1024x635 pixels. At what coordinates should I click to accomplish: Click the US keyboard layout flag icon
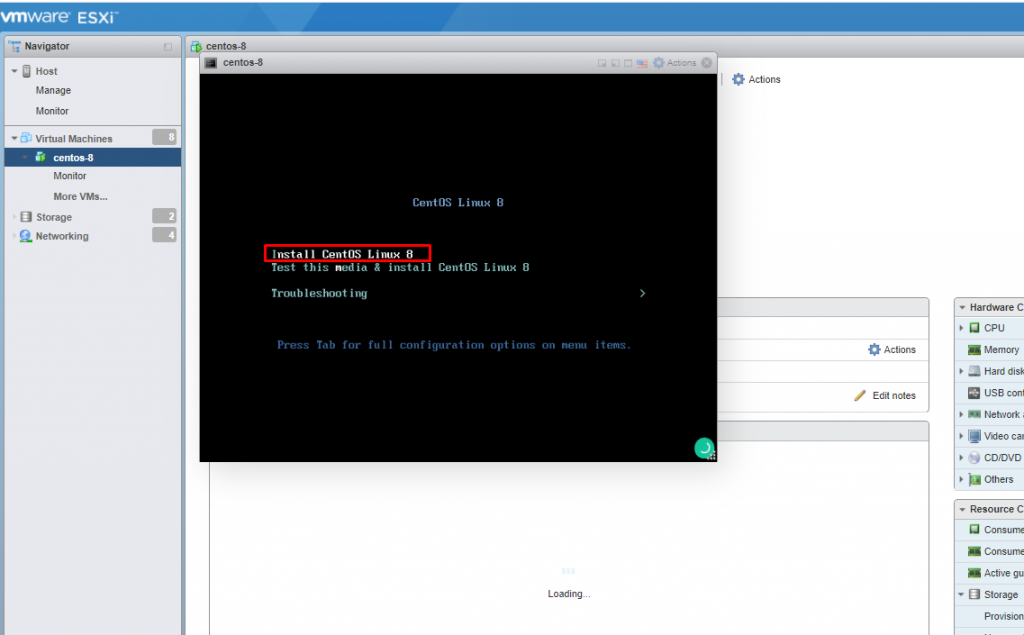pyautogui.click(x=642, y=62)
